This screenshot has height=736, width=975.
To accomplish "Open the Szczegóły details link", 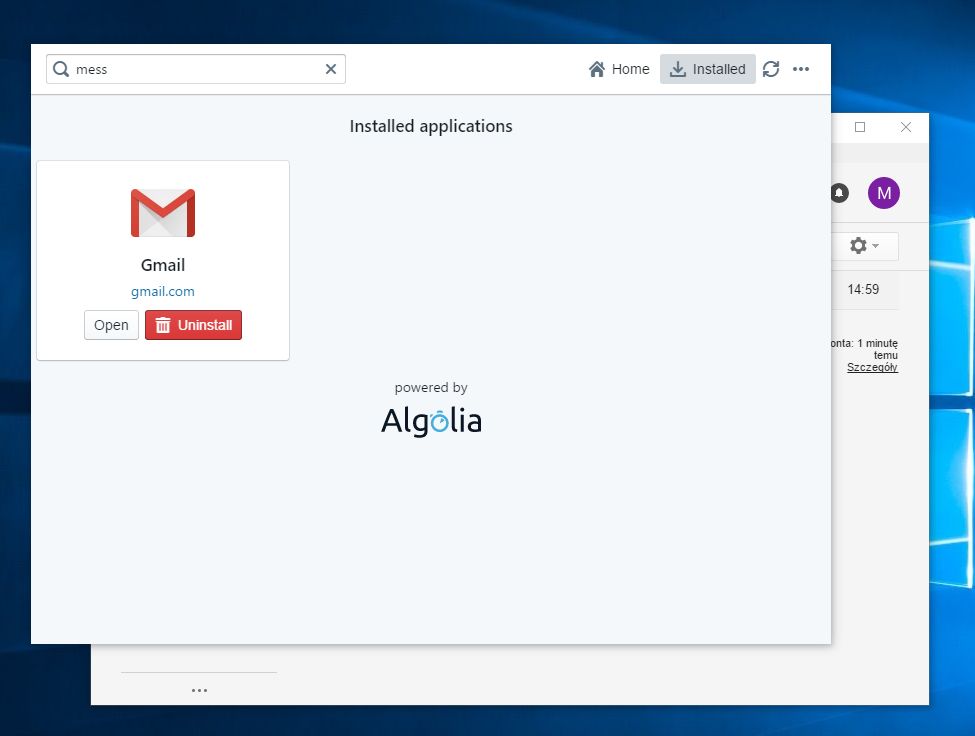I will point(872,367).
